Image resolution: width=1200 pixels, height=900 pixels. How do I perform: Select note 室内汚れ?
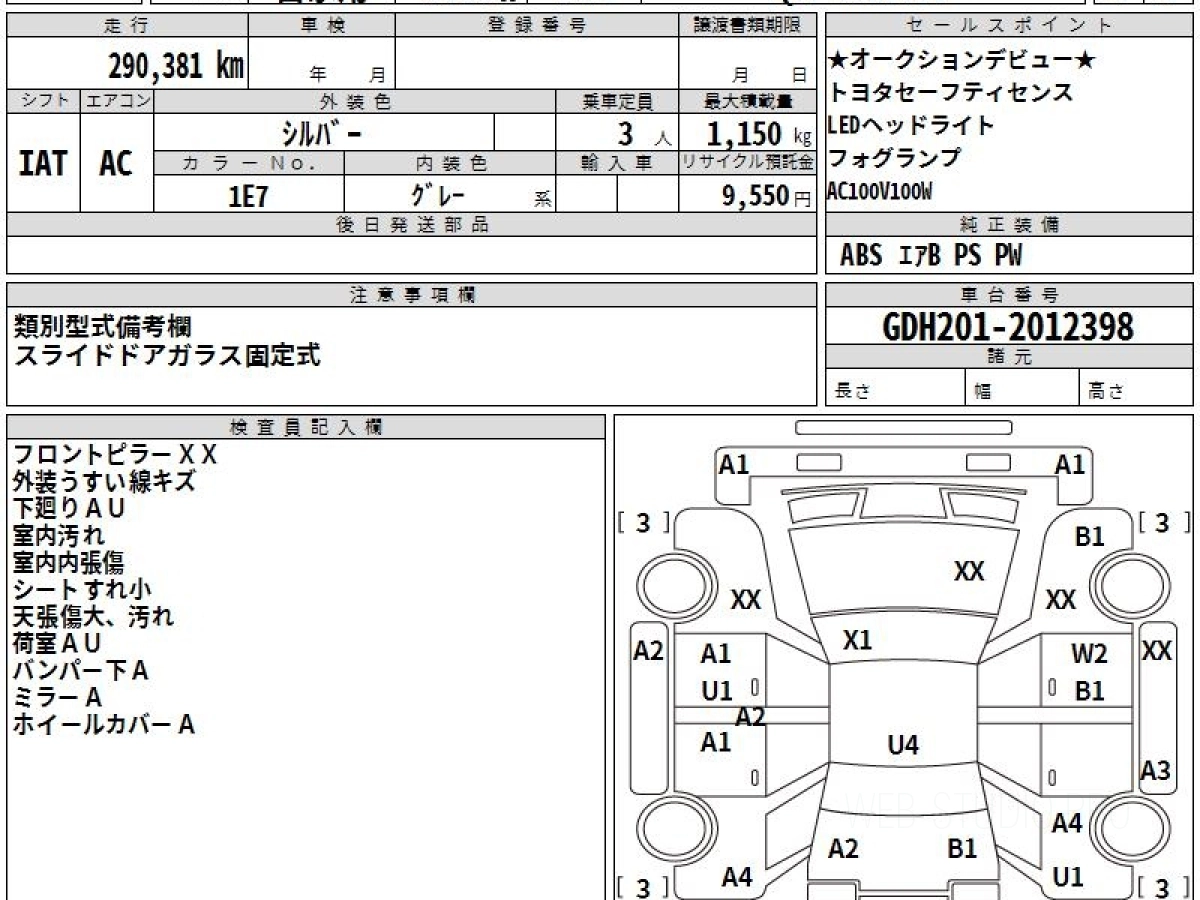point(59,536)
